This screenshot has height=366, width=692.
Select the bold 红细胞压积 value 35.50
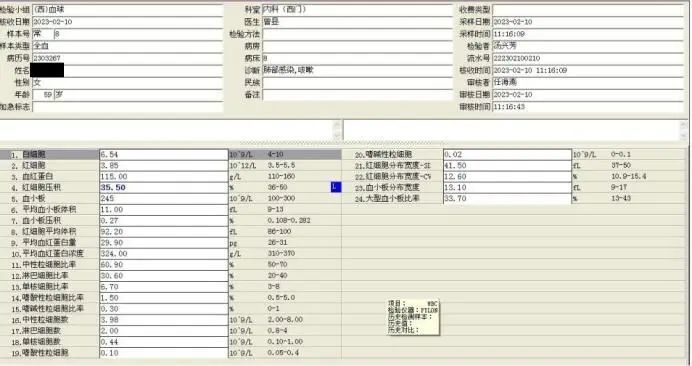[164, 188]
